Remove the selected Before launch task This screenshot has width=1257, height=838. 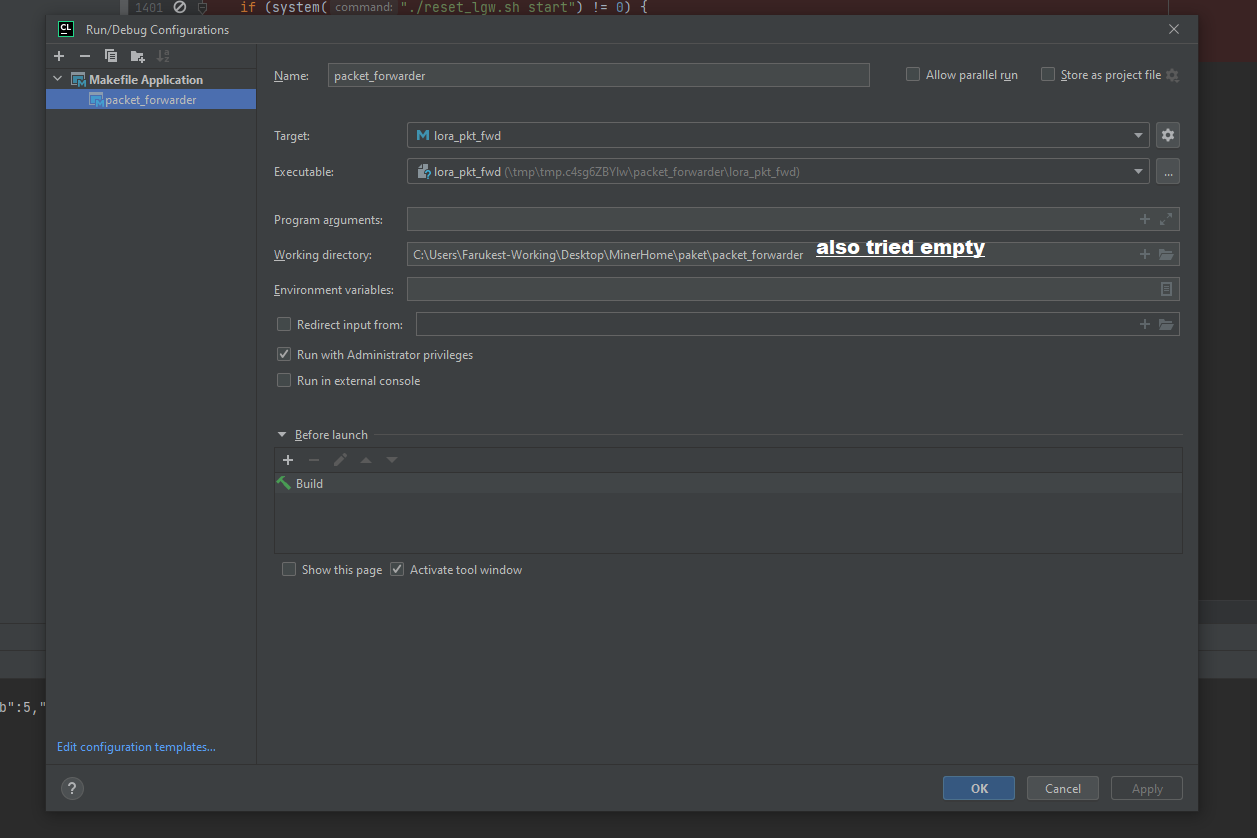click(314, 460)
